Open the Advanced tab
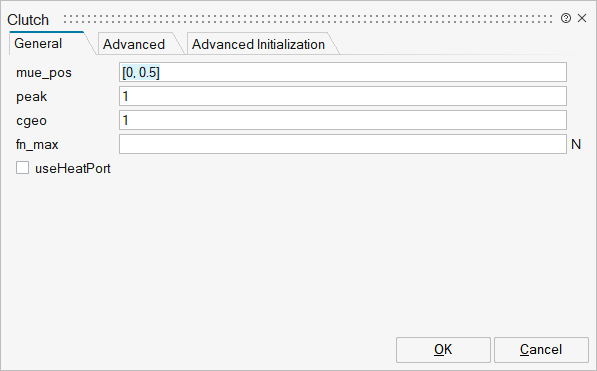597x371 pixels. (134, 44)
